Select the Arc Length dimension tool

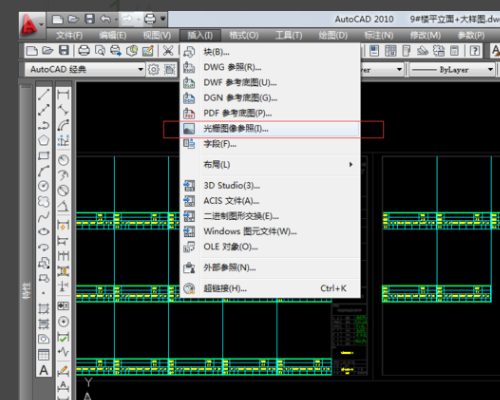coord(63,125)
